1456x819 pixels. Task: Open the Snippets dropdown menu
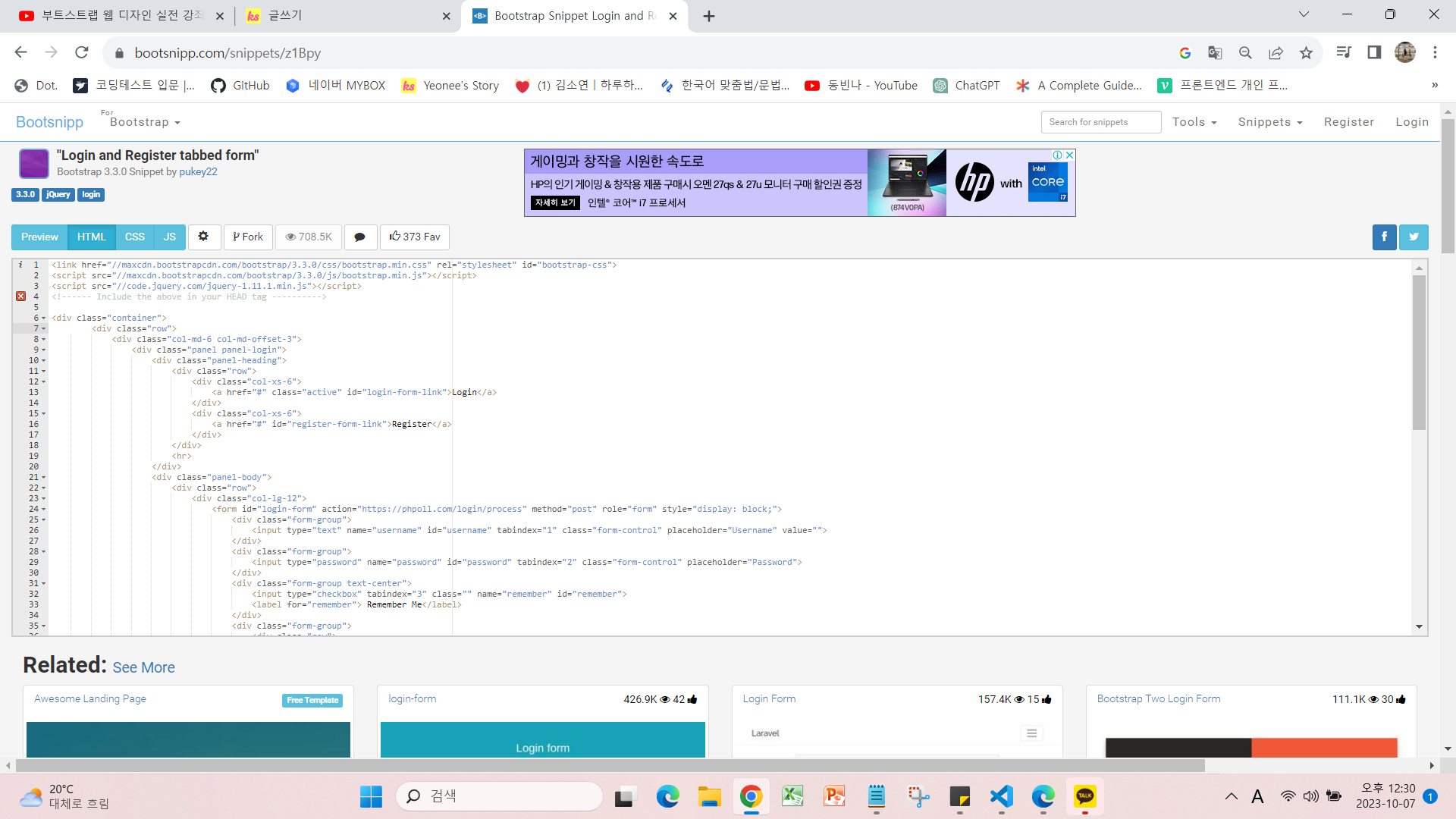(x=1270, y=122)
